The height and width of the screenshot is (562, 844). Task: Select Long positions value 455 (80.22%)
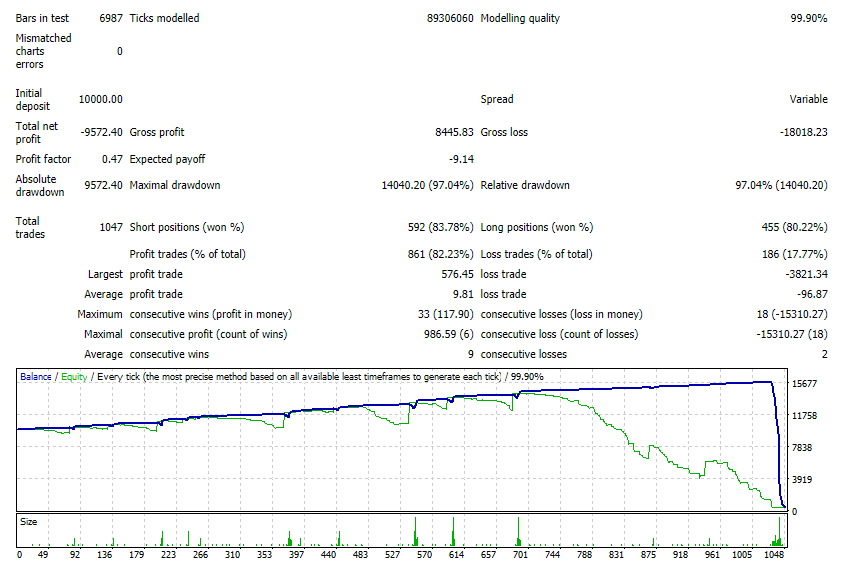tap(794, 227)
